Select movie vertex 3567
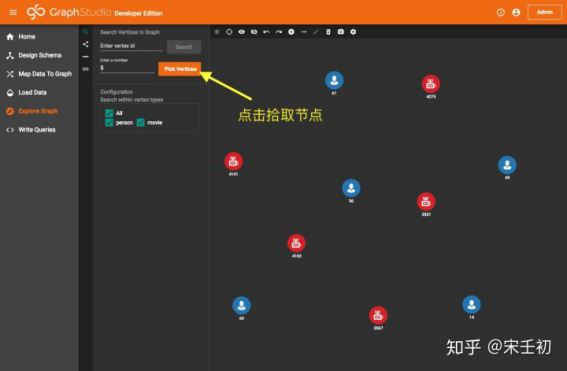The image size is (567, 371). pos(378,315)
